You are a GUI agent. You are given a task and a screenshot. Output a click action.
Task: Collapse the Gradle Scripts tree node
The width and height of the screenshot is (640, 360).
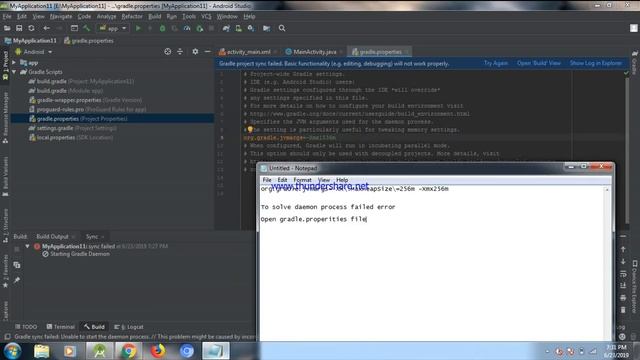(14, 72)
